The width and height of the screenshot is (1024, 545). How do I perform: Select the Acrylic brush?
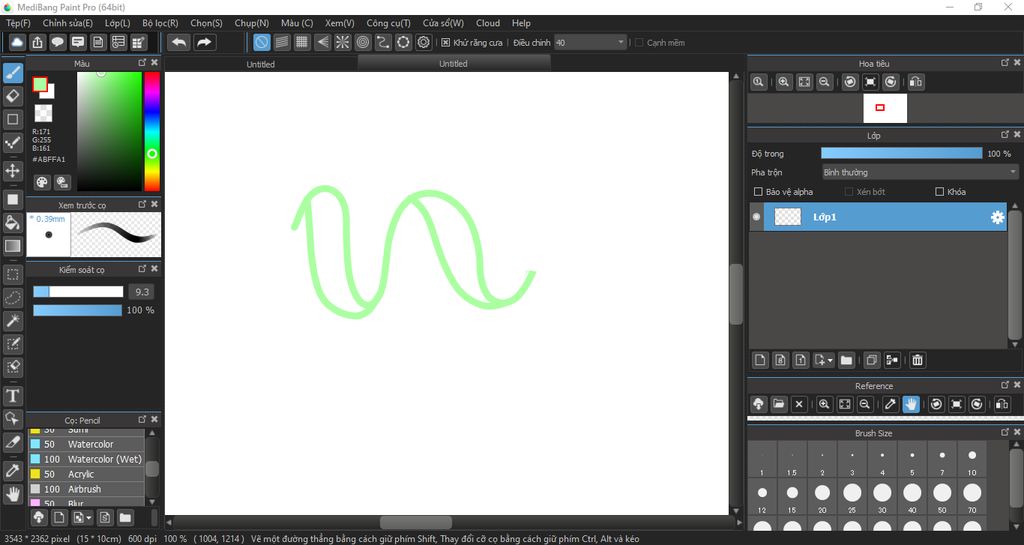[x=86, y=474]
